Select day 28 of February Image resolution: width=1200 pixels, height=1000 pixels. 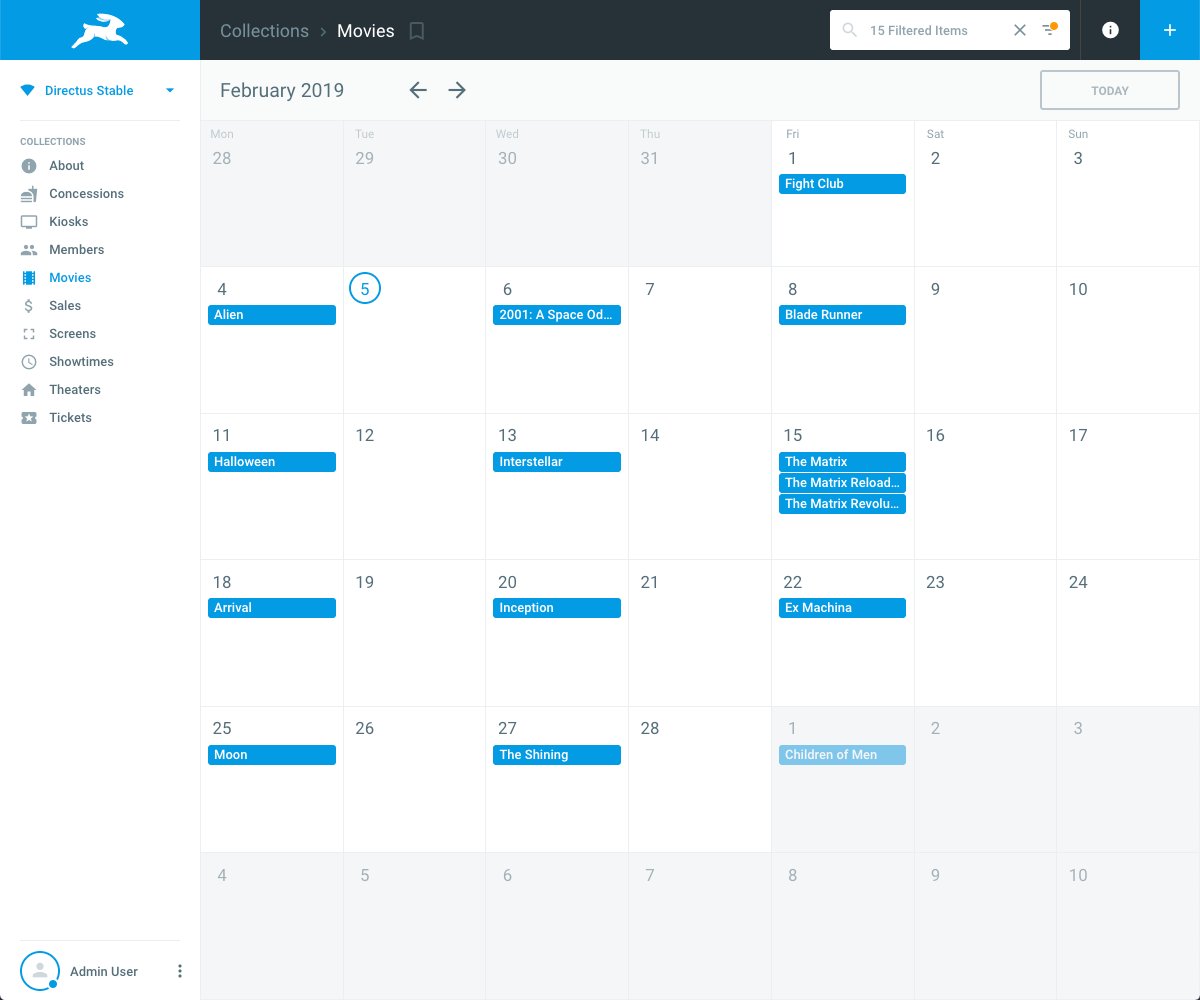650,729
